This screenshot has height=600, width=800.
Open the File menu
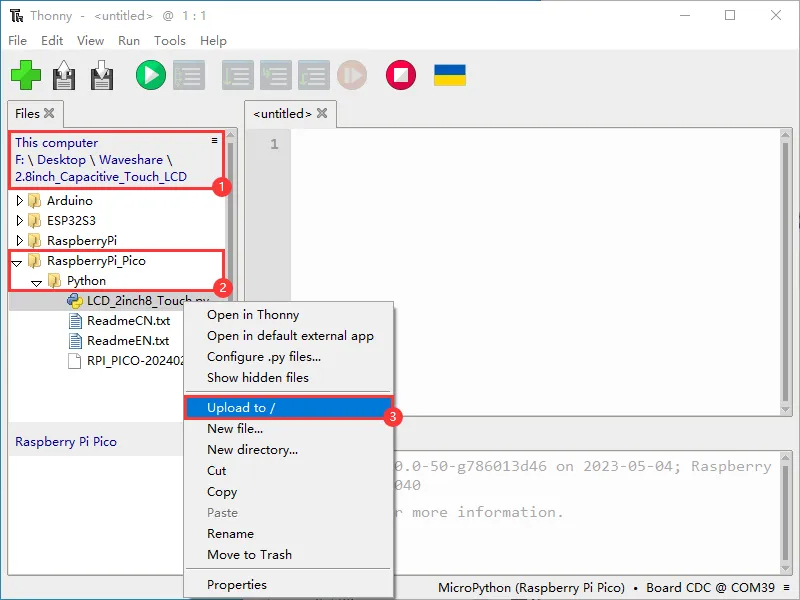tap(17, 41)
